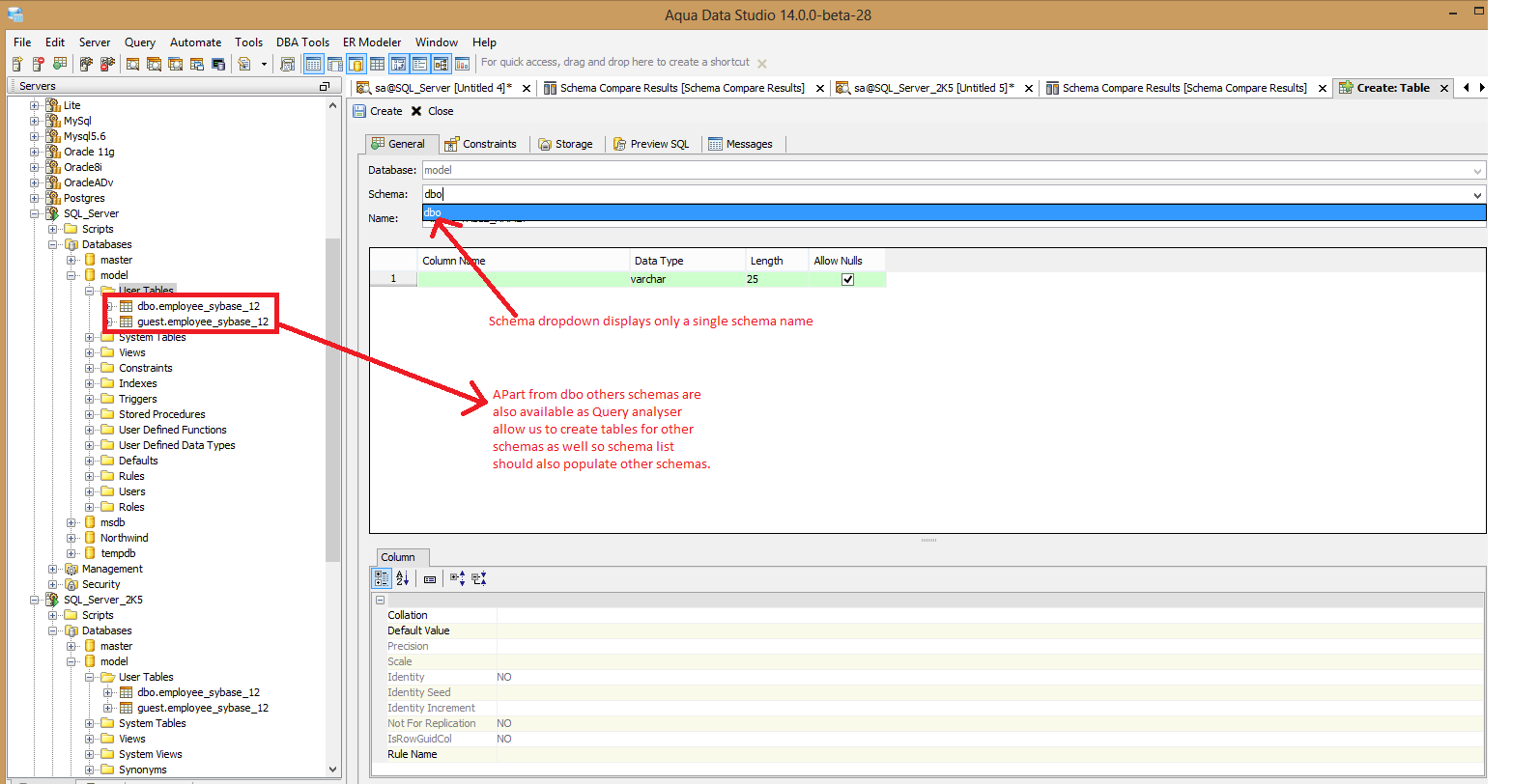This screenshot has height=784, width=1540.
Task: Click the Create button
Action: [x=378, y=111]
